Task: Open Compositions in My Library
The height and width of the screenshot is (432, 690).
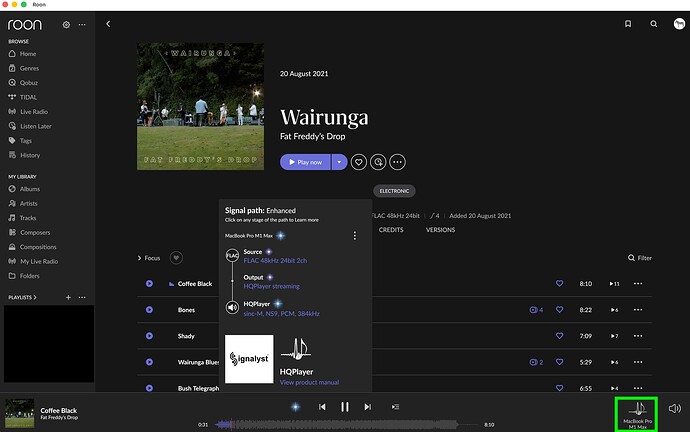Action: pyautogui.click(x=32, y=247)
